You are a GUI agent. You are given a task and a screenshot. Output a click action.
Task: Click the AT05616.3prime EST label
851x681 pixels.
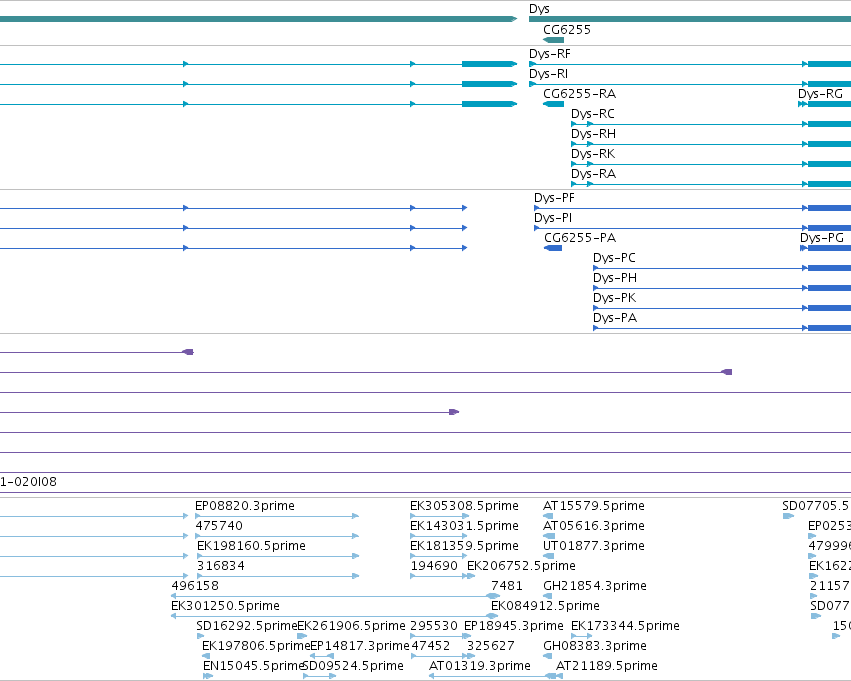[x=594, y=526]
